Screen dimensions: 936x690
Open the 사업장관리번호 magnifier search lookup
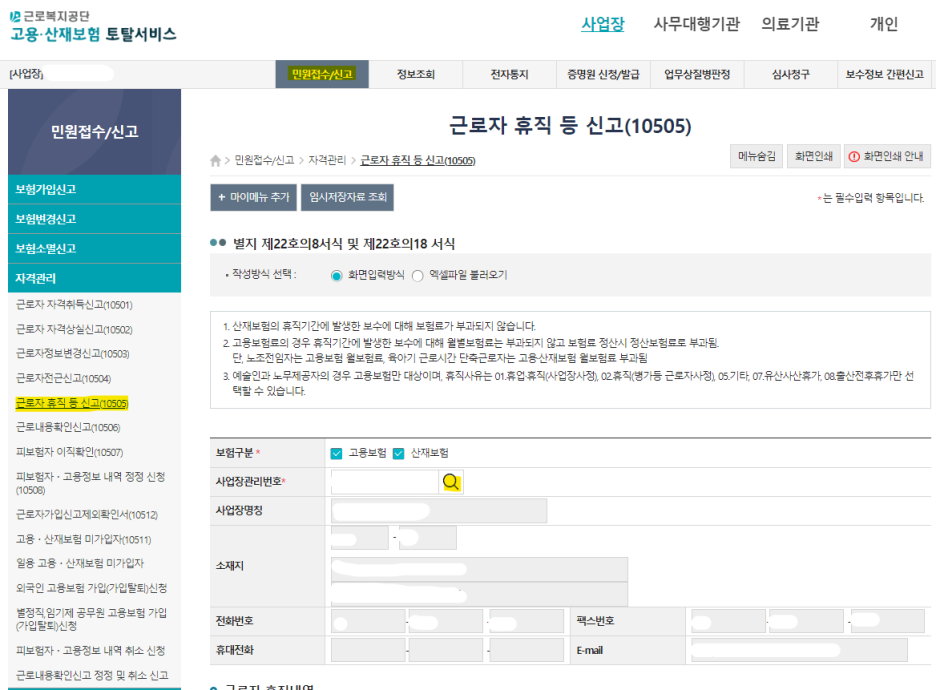coord(452,481)
